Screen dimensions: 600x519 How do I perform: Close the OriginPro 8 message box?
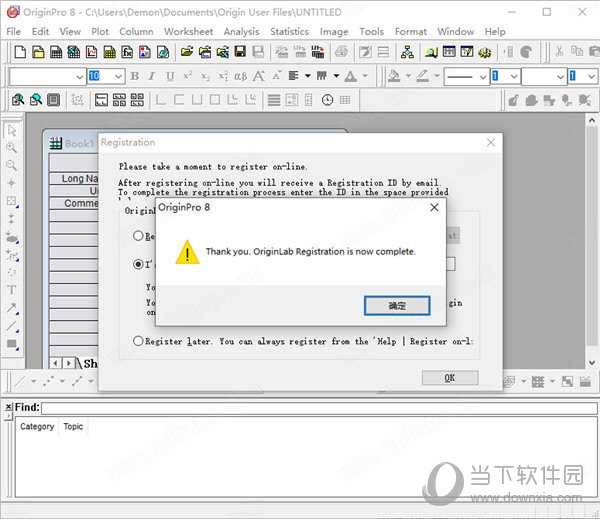(434, 207)
